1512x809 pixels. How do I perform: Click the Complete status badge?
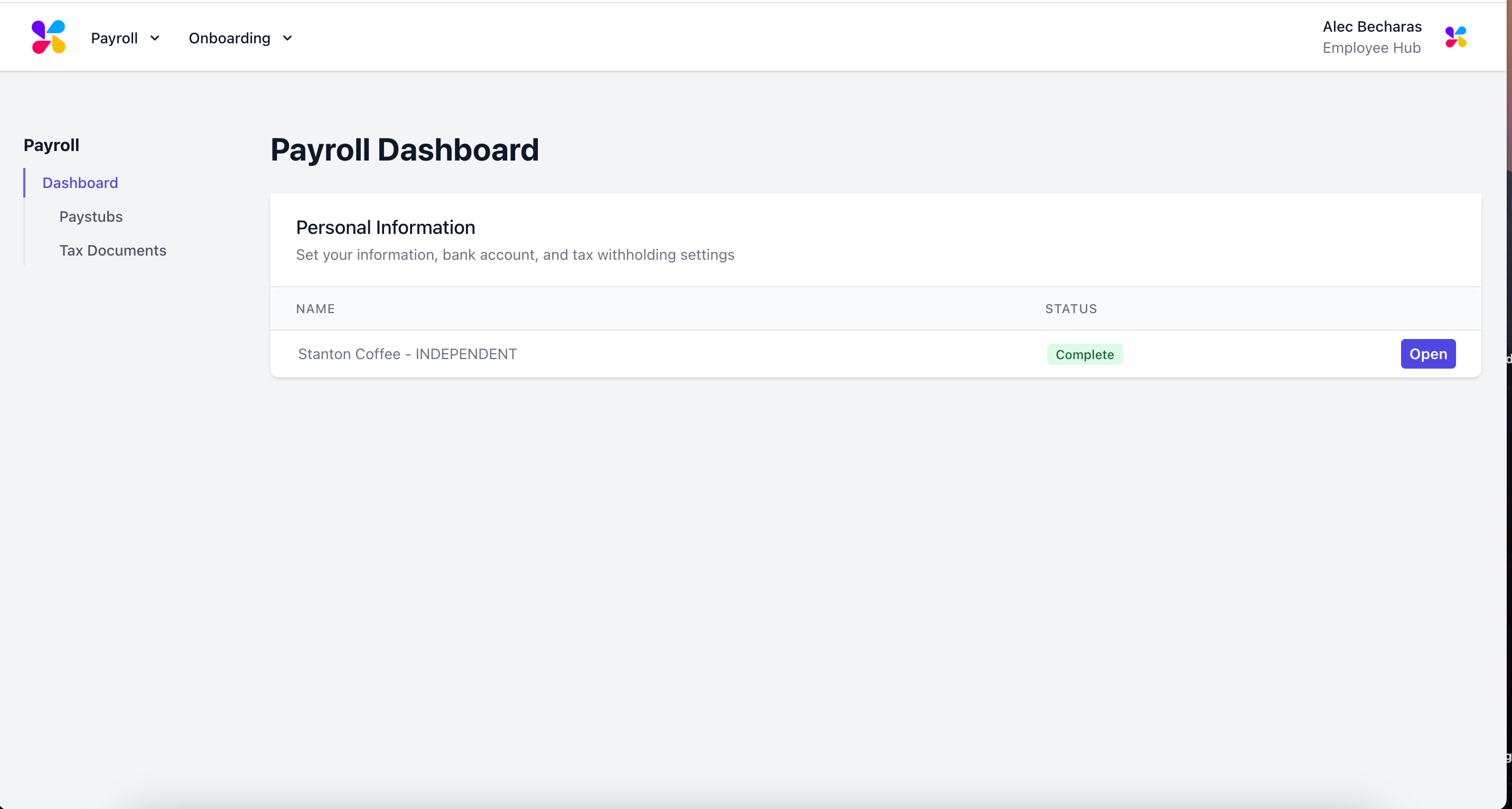point(1084,354)
